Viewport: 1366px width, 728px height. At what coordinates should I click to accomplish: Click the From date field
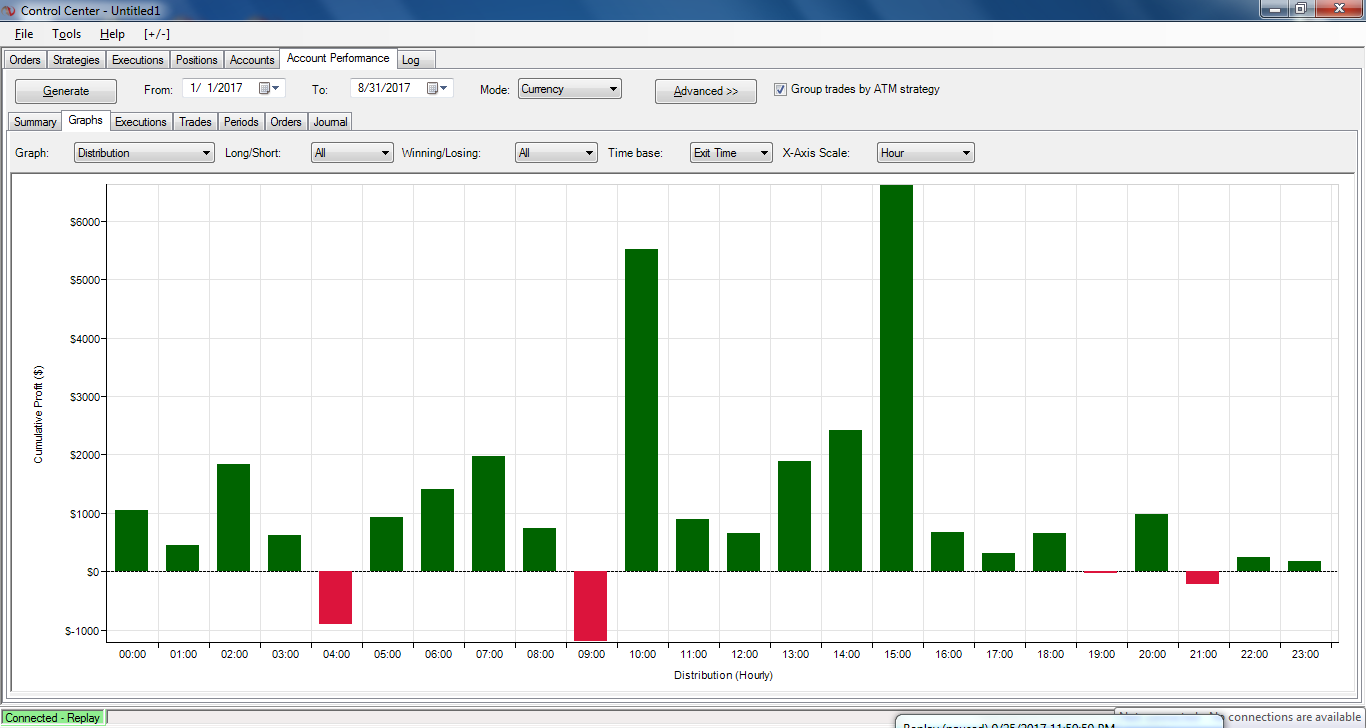click(234, 88)
